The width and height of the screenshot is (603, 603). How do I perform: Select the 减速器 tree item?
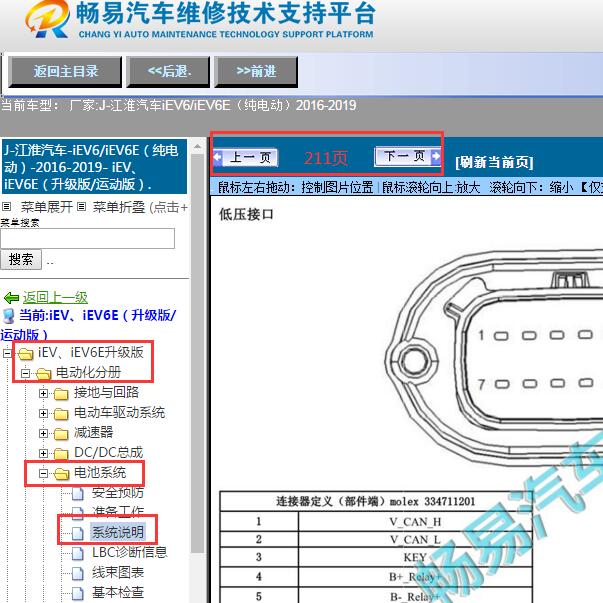click(93, 433)
